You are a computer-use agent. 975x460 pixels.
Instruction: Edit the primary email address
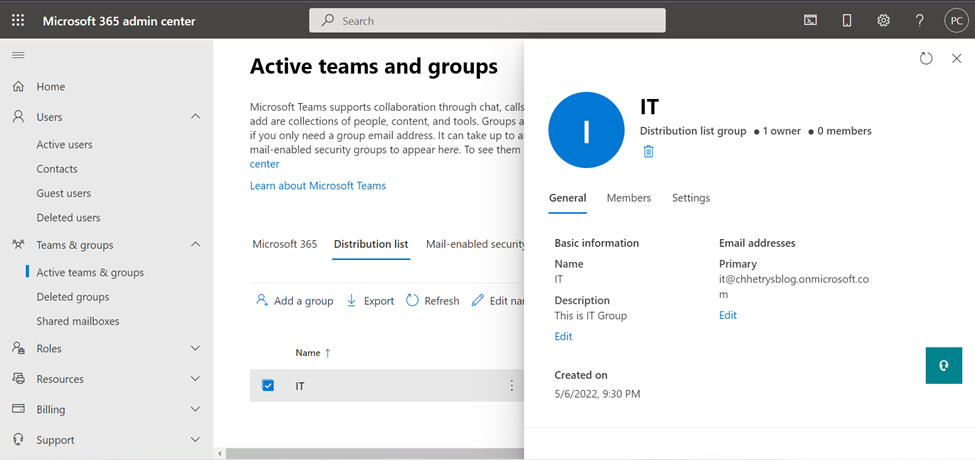click(x=728, y=315)
